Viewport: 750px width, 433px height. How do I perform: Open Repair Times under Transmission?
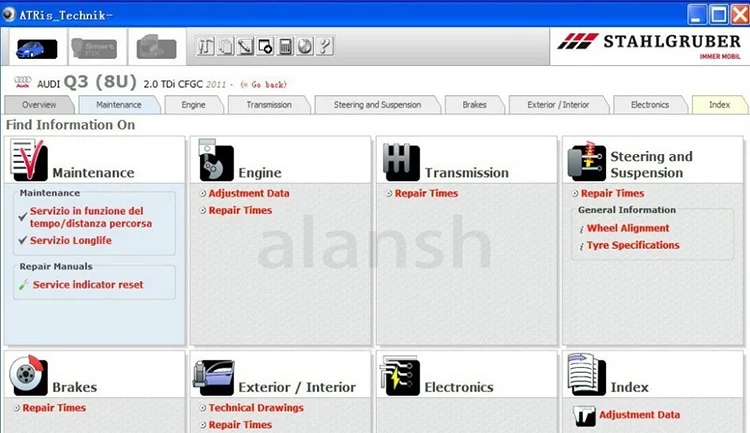426,193
